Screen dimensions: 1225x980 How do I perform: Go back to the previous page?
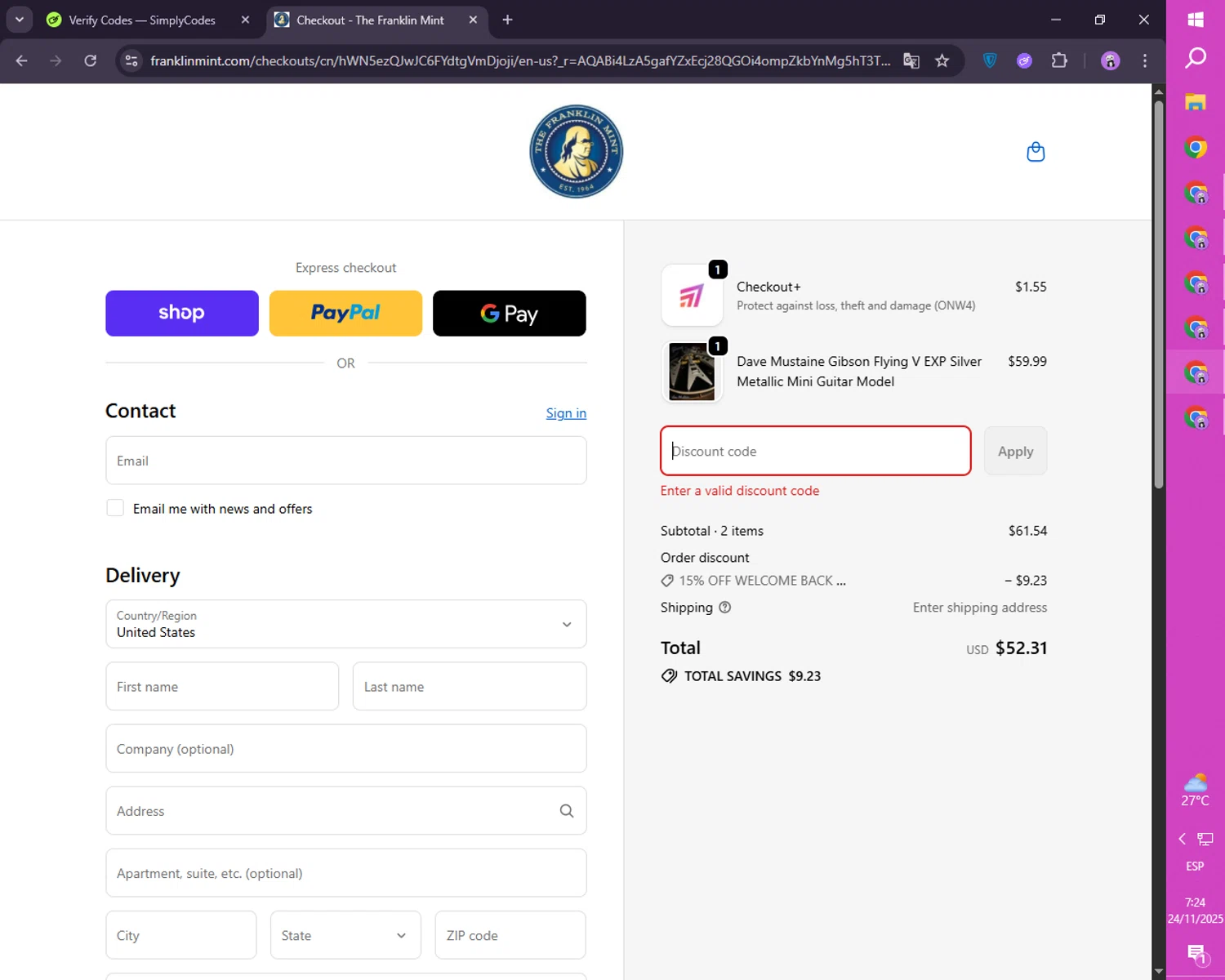[22, 60]
